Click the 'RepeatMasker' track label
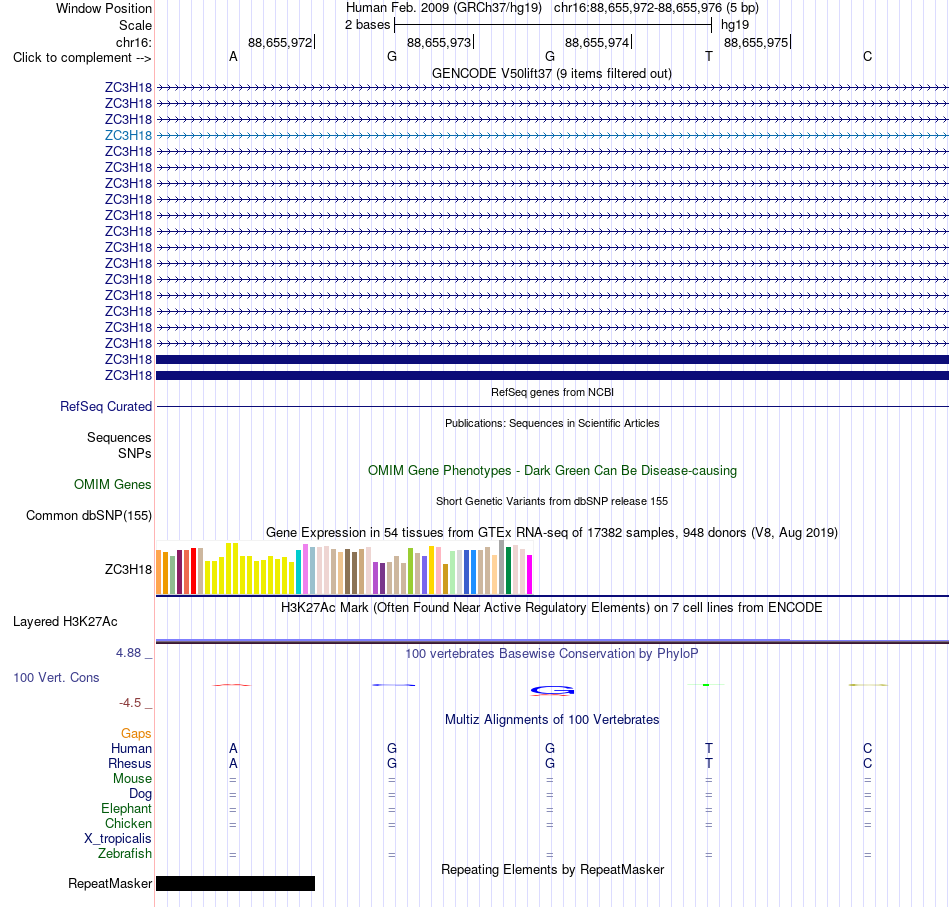 click(x=110, y=883)
